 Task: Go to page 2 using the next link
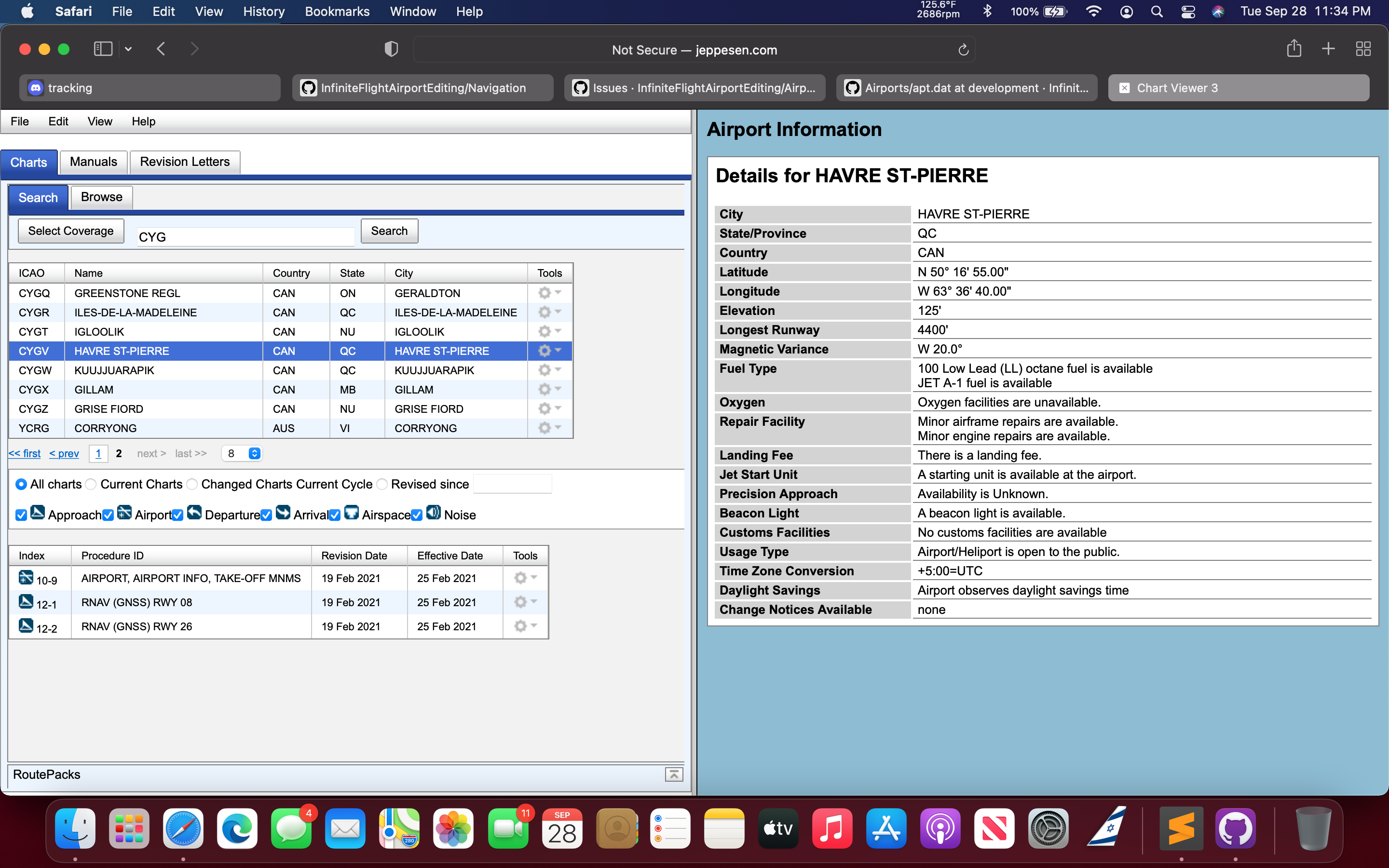[150, 453]
